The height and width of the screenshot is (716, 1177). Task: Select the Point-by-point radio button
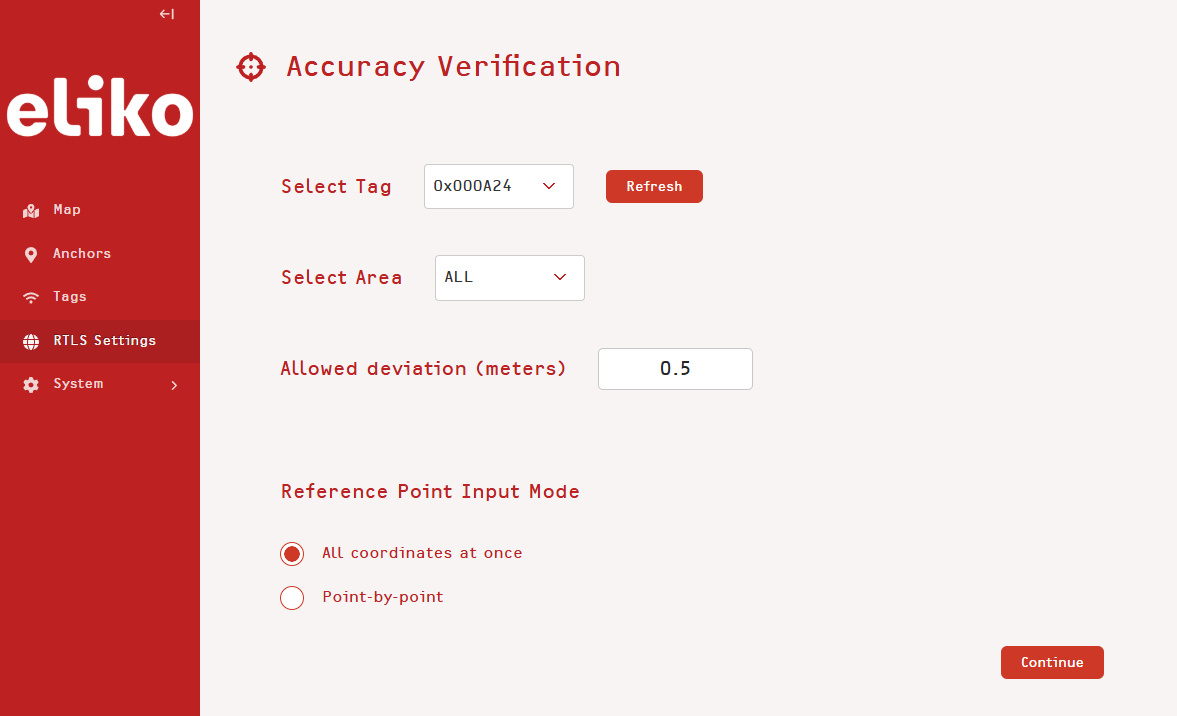(x=292, y=598)
